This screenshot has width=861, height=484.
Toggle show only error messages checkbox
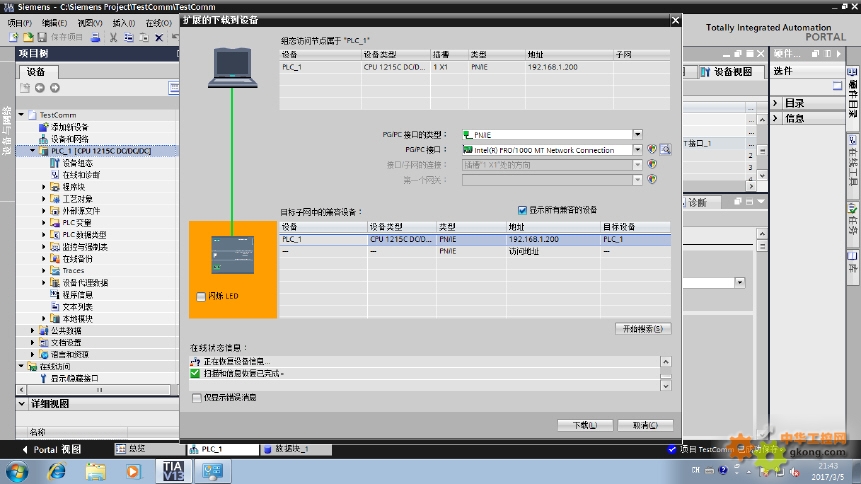coord(197,398)
